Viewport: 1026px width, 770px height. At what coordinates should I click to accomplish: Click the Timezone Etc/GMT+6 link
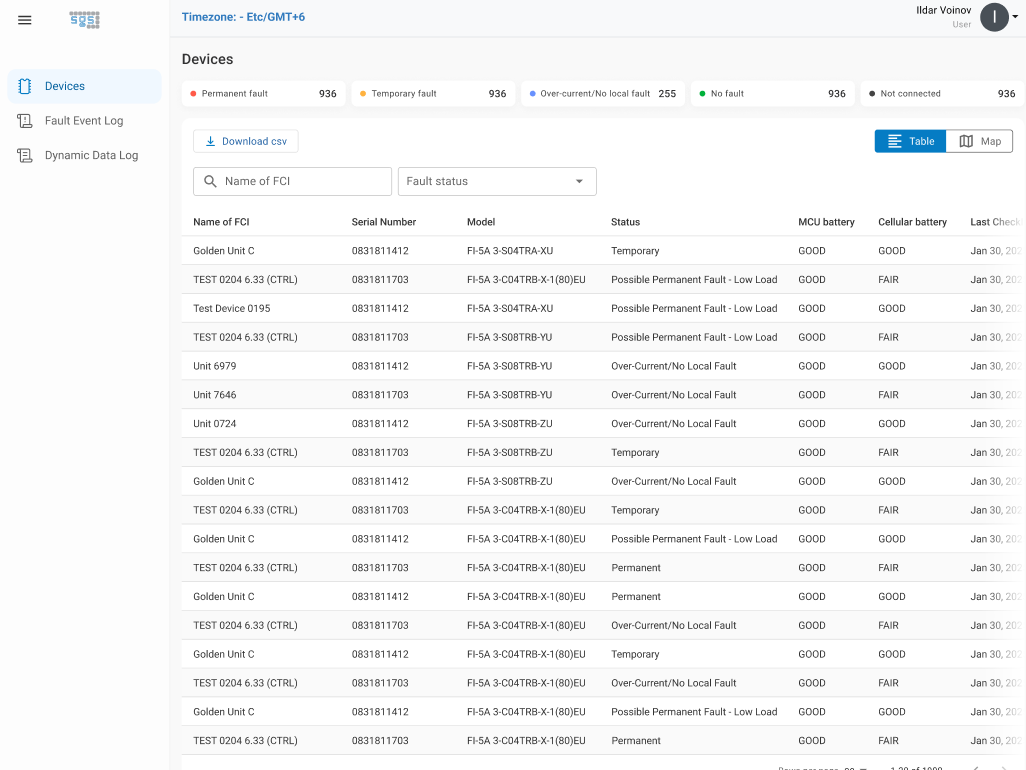coord(243,17)
